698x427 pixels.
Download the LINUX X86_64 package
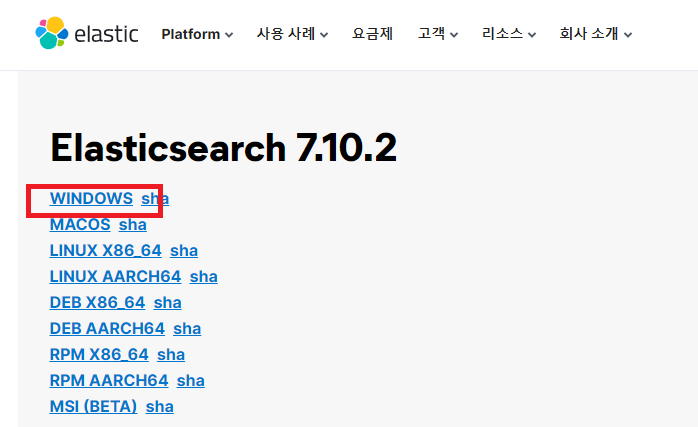point(106,251)
